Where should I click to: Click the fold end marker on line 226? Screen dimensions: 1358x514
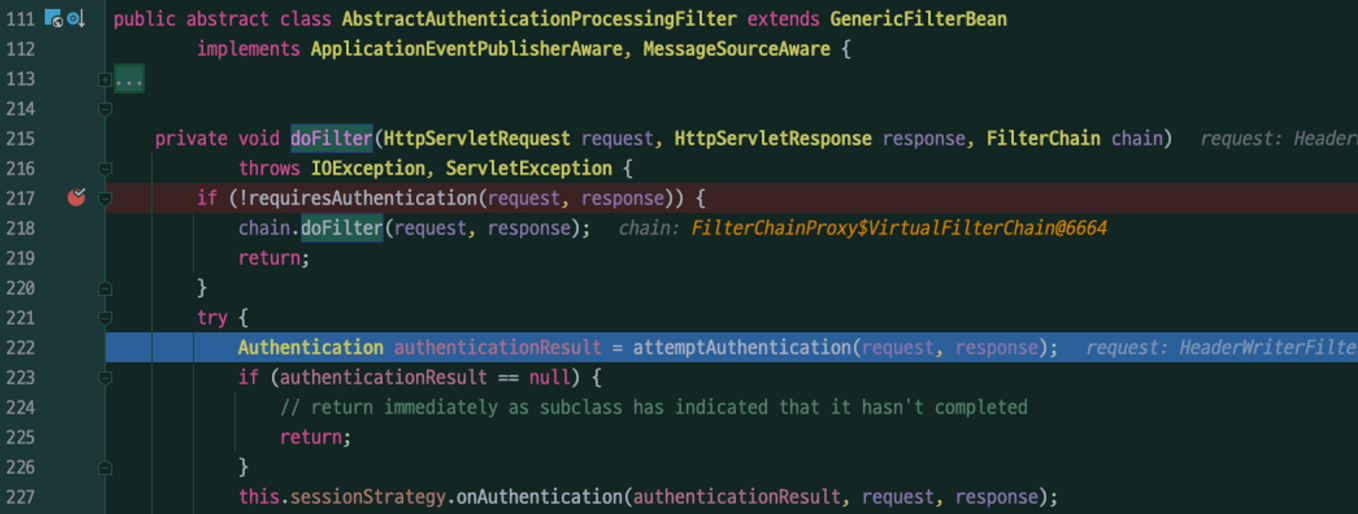pos(105,467)
